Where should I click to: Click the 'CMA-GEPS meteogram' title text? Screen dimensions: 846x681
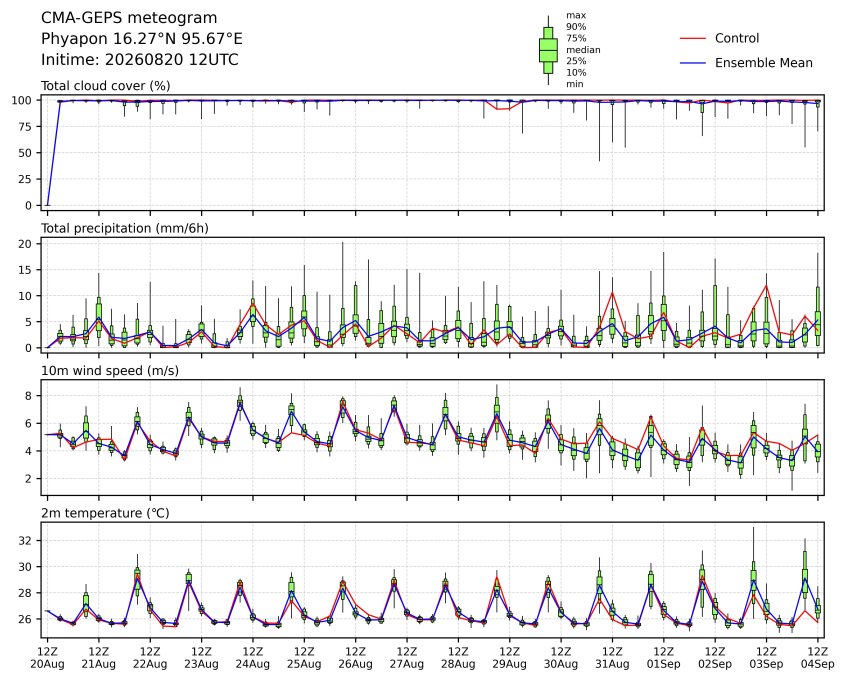[129, 18]
